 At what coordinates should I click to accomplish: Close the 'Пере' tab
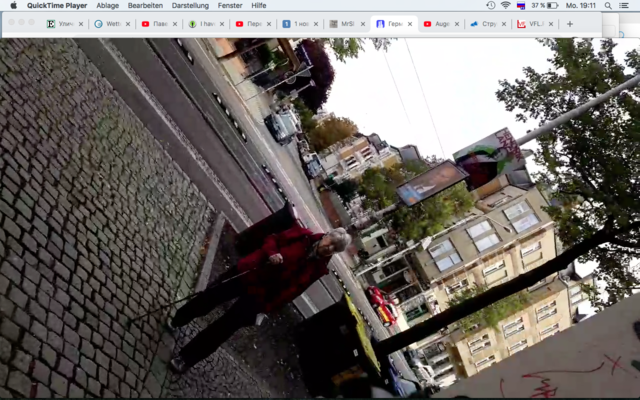pyautogui.click(x=269, y=24)
